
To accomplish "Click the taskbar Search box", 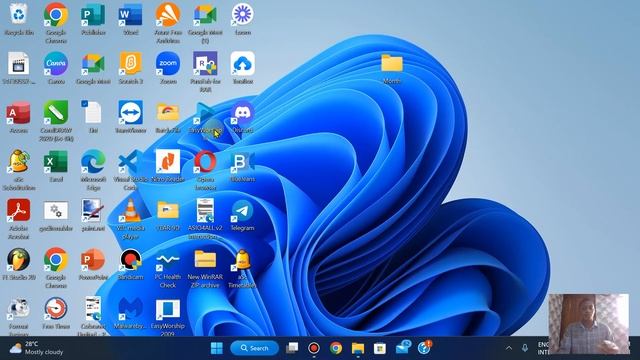I will (255, 348).
